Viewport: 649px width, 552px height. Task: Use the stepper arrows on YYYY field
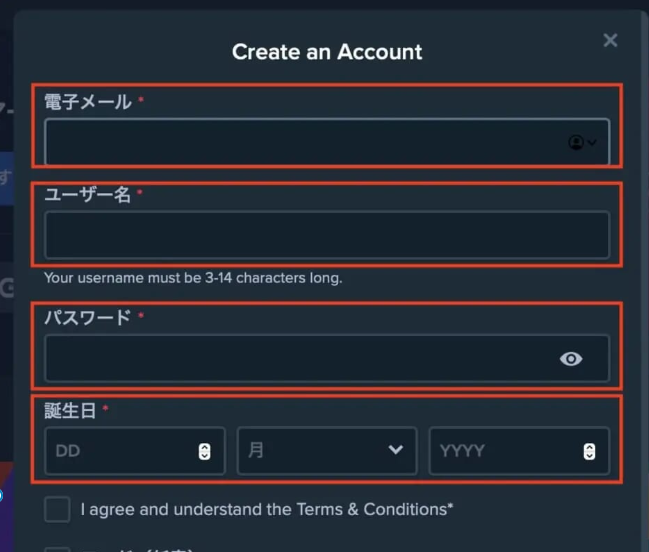[x=589, y=451]
